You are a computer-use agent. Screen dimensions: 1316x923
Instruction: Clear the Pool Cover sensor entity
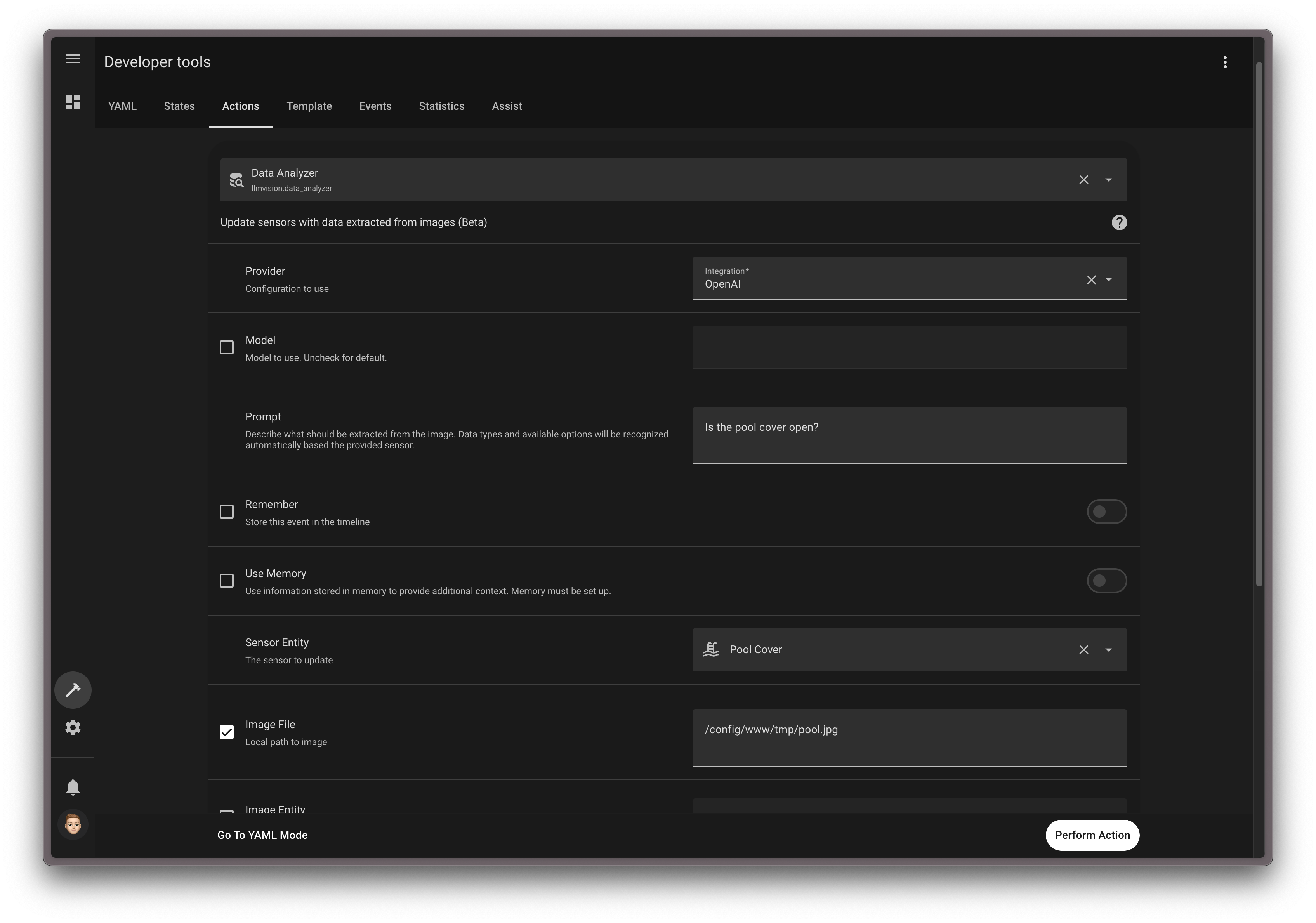[x=1083, y=650]
